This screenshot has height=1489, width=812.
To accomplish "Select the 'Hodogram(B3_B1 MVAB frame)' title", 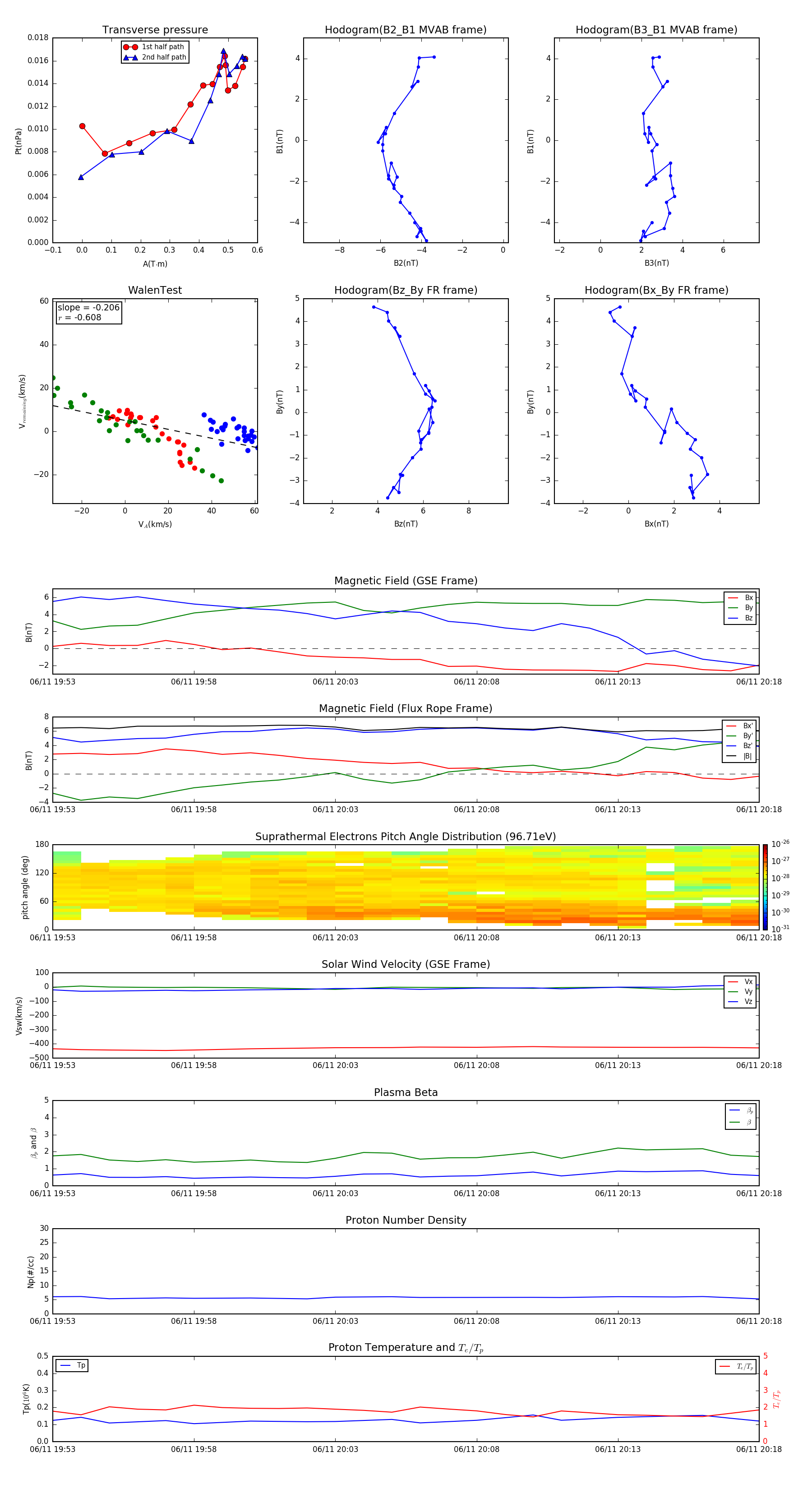I will pos(656,30).
